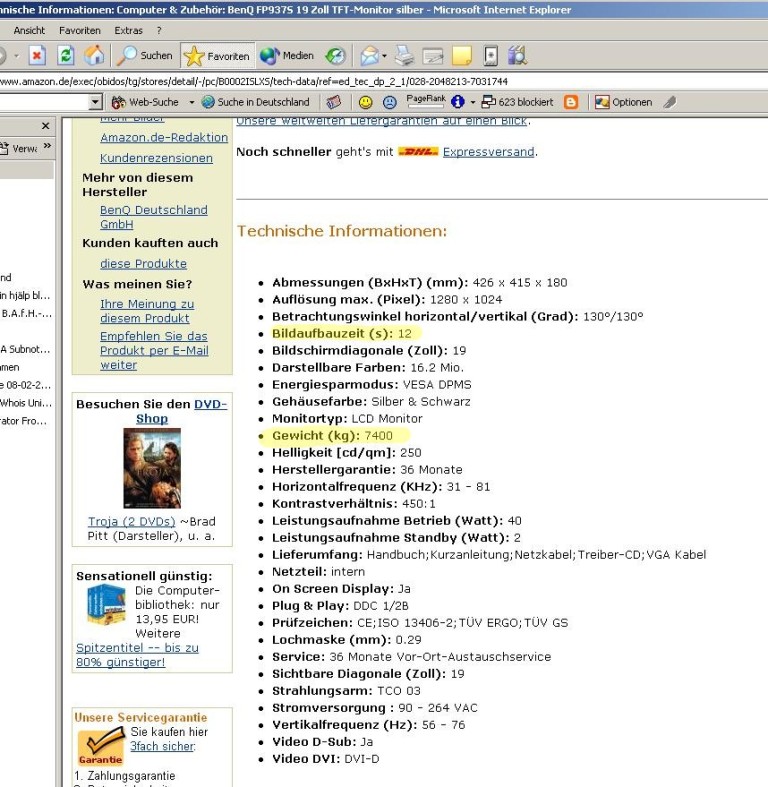The height and width of the screenshot is (787, 768).
Task: Open the diese Produkte link
Action: coord(143,264)
